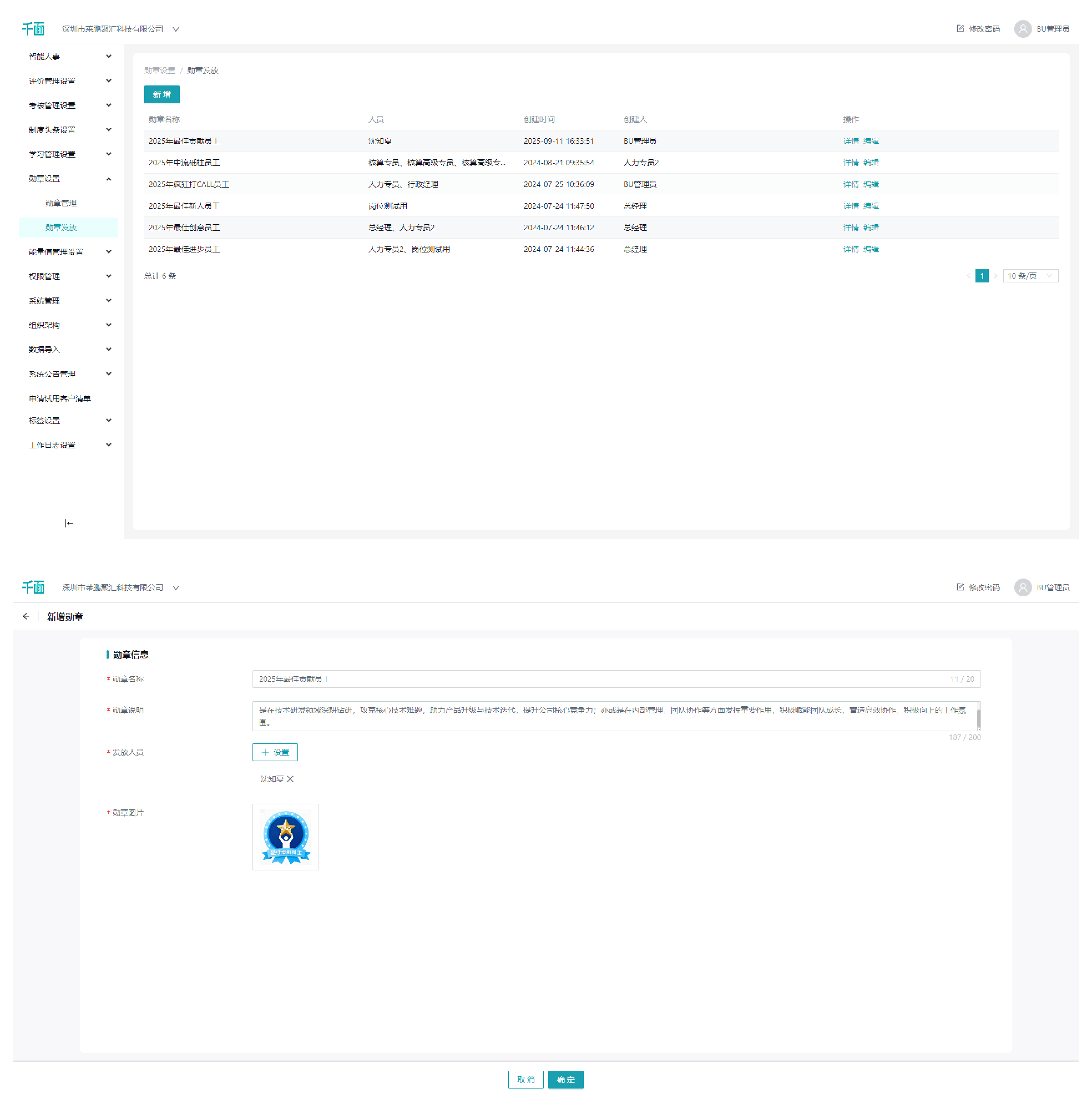
Task: Select 申请试用客户清单 in sidebar
Action: coord(60,398)
